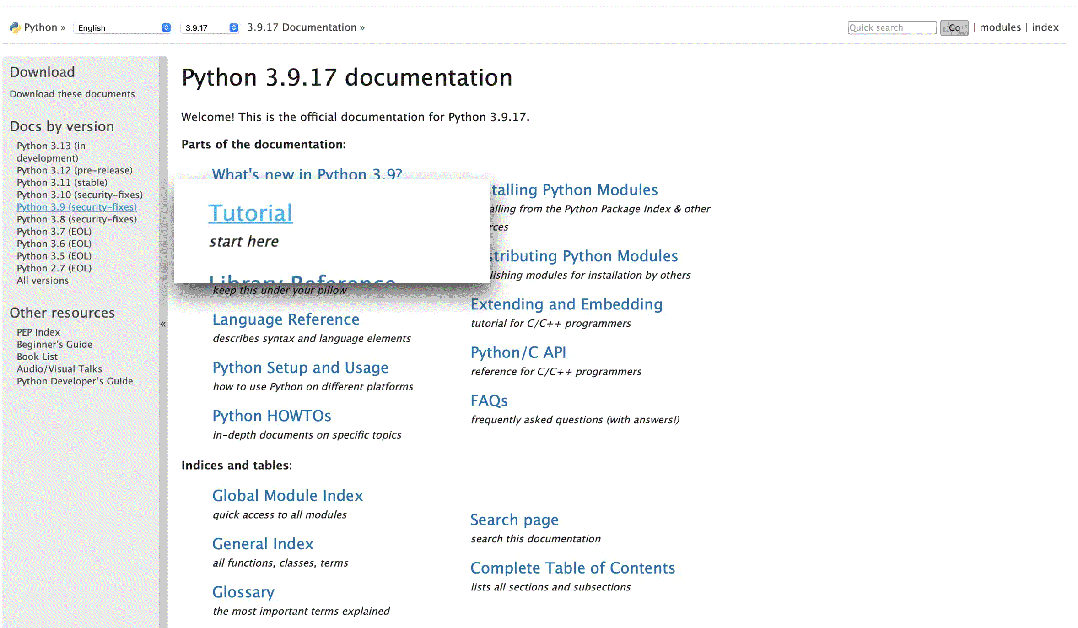The width and height of the screenshot is (1078, 628).
Task: Open Installing Python Modules link
Action: point(574,190)
